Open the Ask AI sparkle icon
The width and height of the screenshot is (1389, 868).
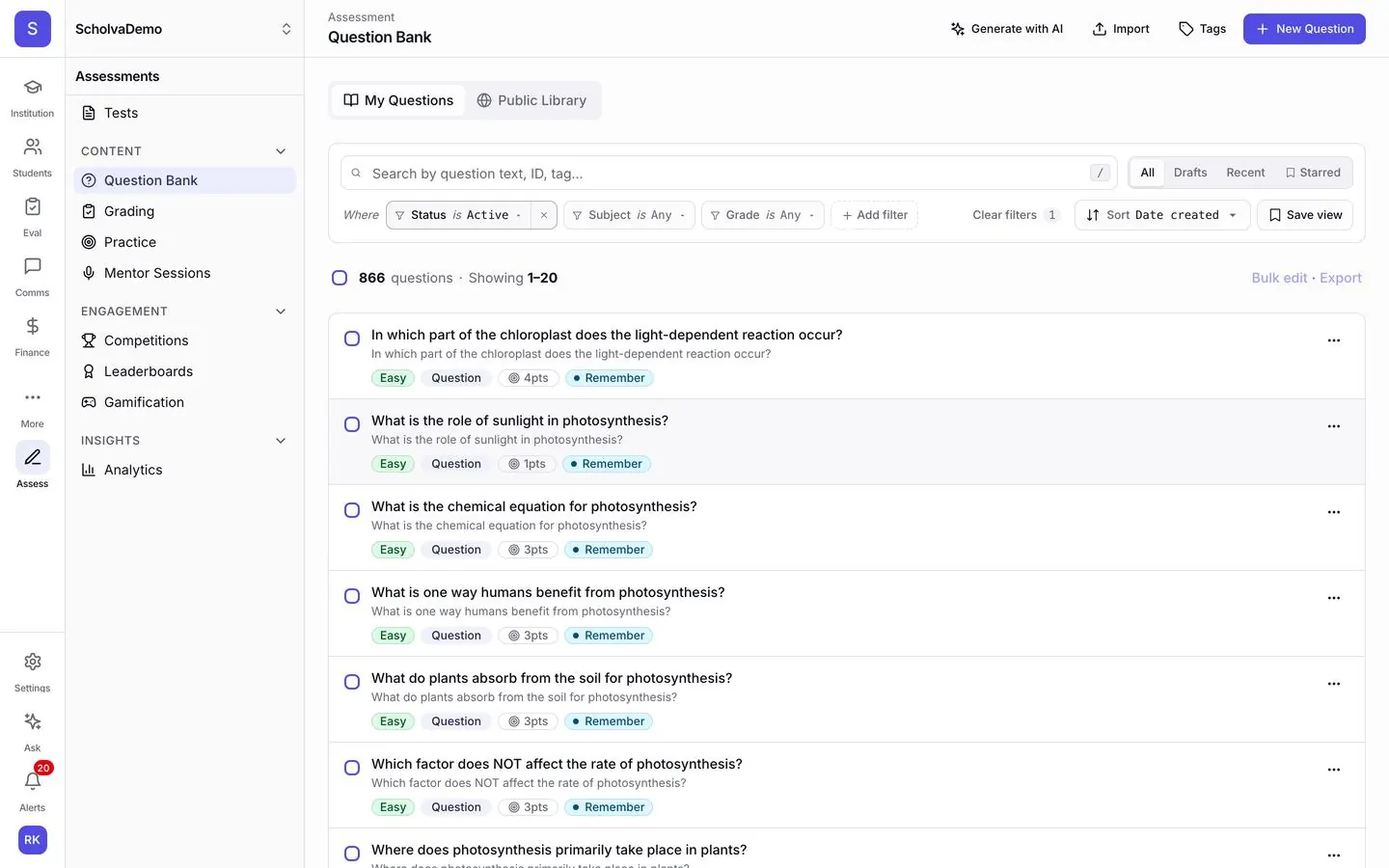(x=32, y=732)
